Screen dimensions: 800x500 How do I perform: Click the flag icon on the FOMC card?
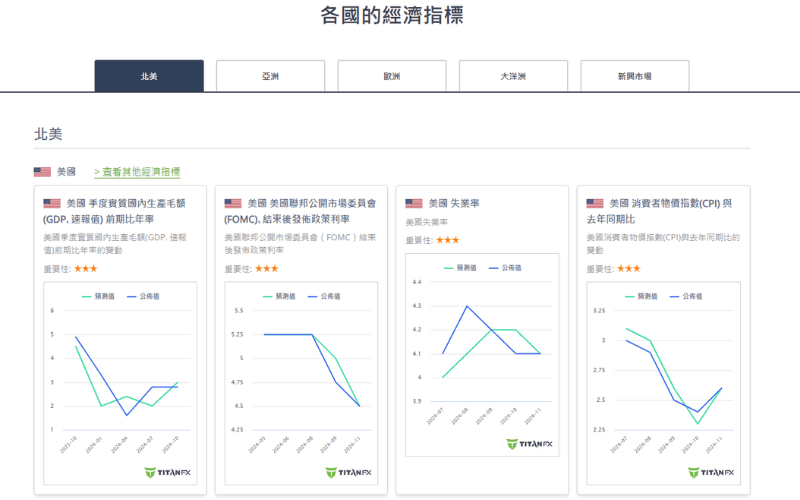point(233,204)
